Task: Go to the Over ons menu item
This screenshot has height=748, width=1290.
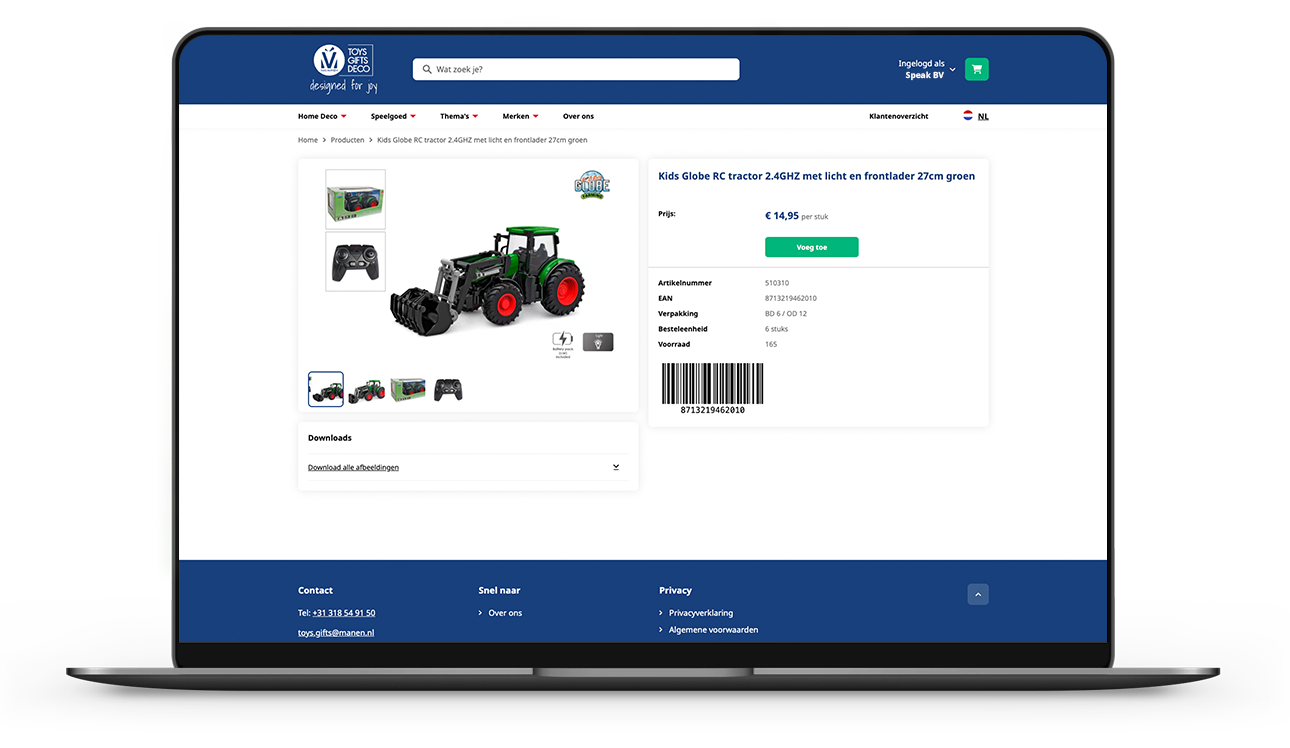Action: tap(578, 116)
